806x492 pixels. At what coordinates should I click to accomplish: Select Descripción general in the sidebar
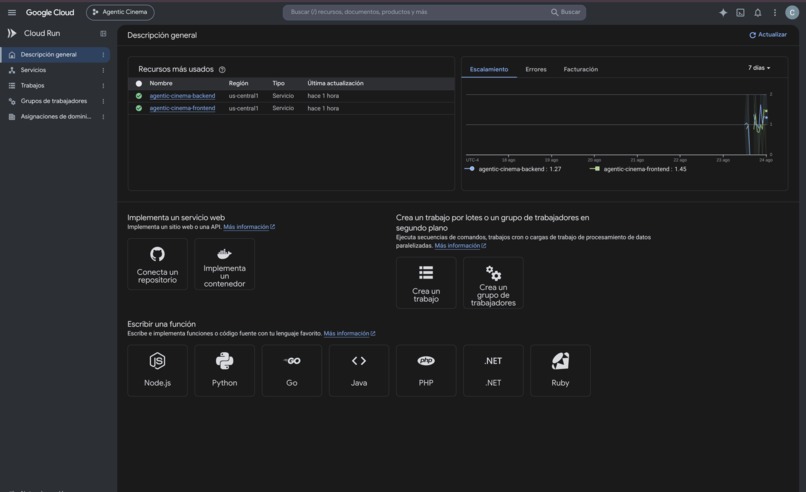pos(55,54)
